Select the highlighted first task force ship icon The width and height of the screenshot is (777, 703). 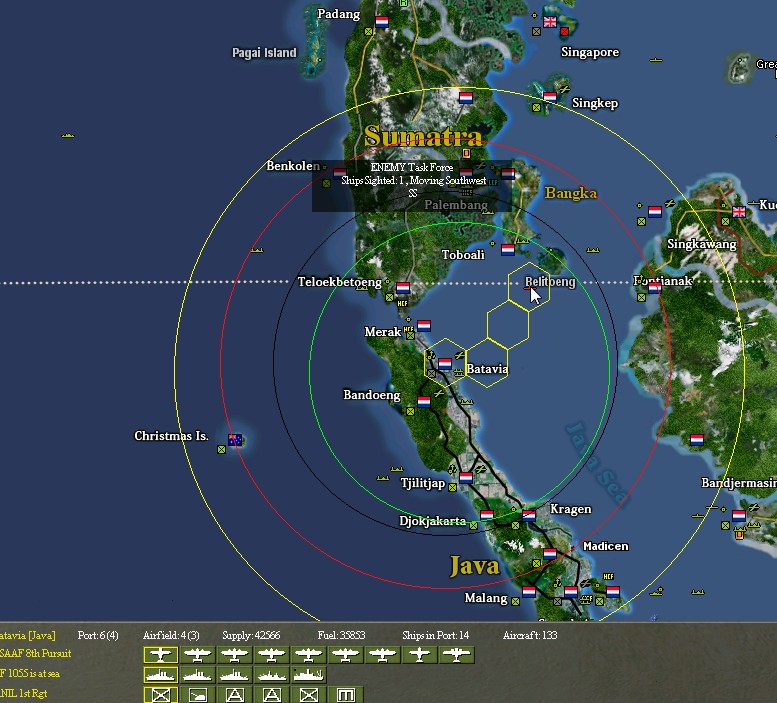(161, 675)
